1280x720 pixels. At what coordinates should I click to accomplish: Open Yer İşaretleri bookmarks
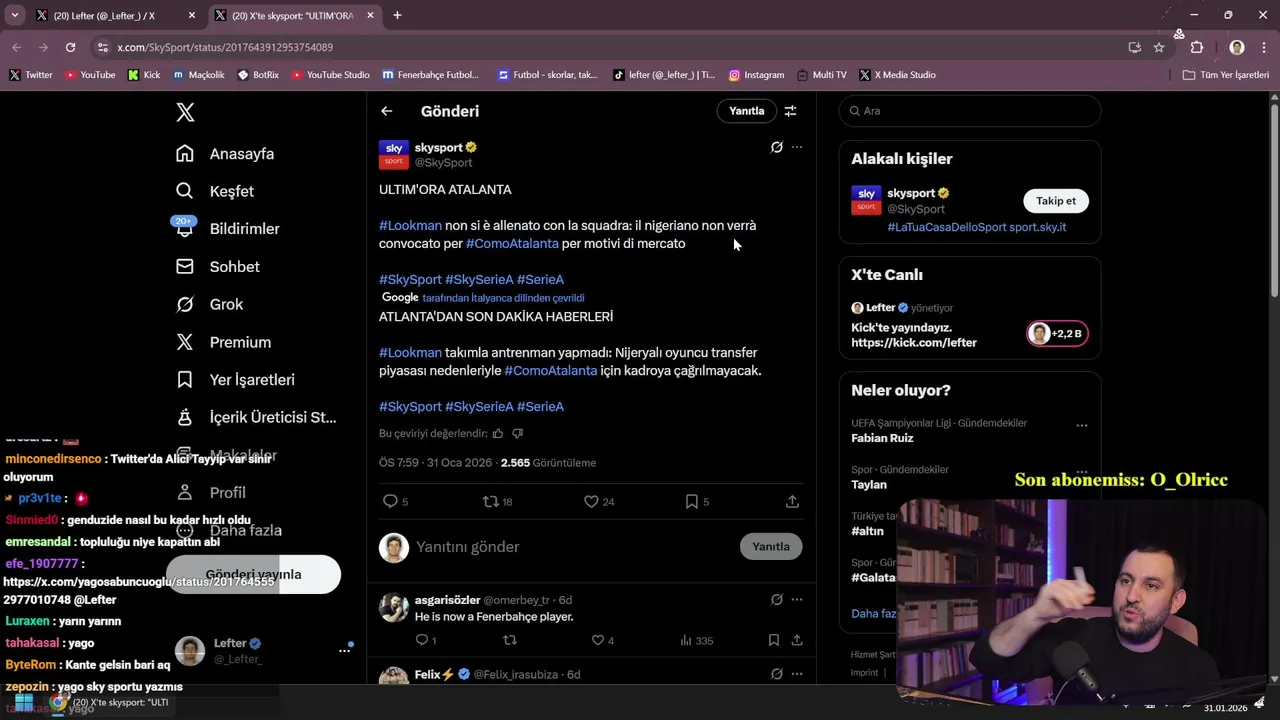pos(236,380)
